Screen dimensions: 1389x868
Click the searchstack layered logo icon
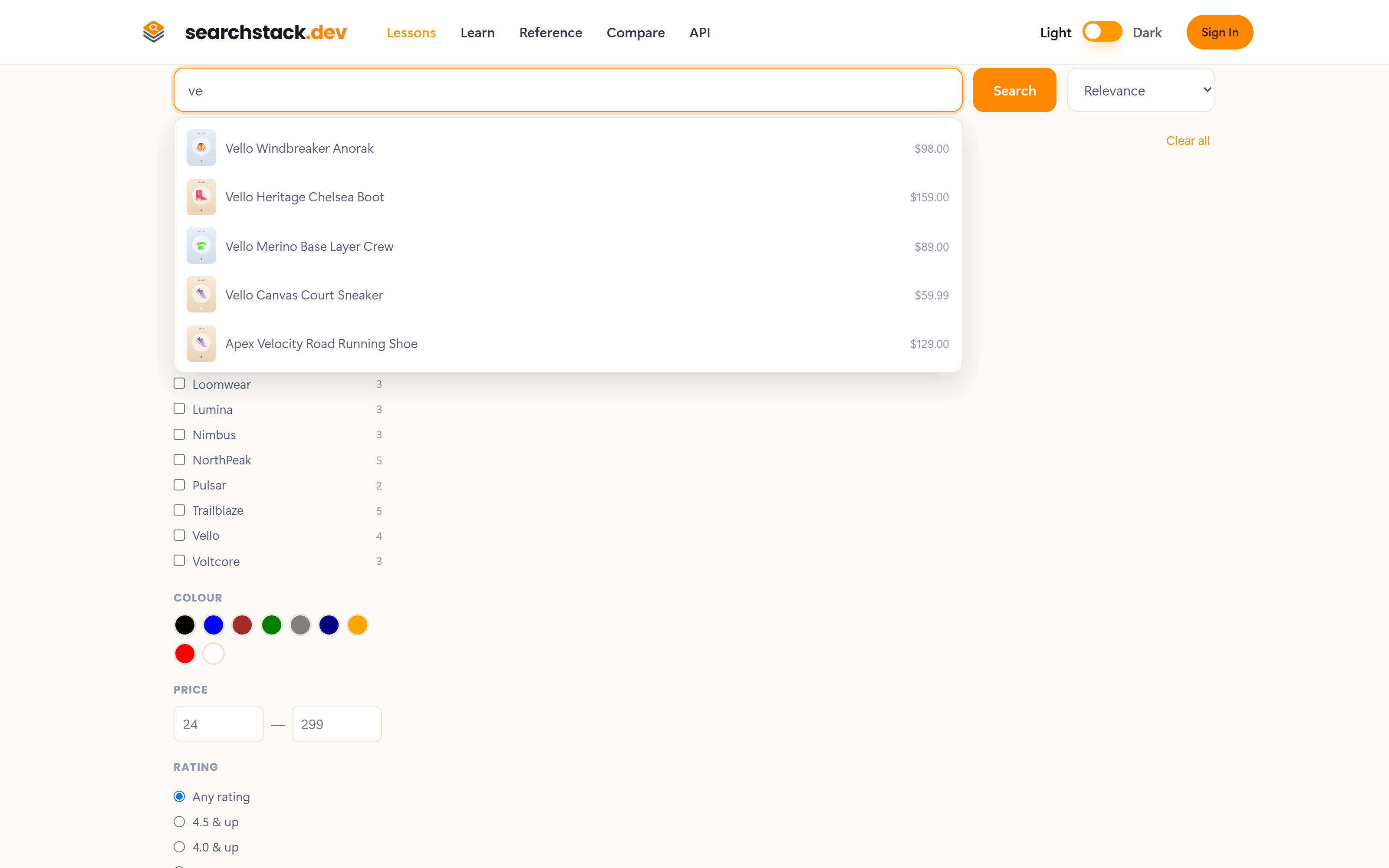tap(153, 32)
